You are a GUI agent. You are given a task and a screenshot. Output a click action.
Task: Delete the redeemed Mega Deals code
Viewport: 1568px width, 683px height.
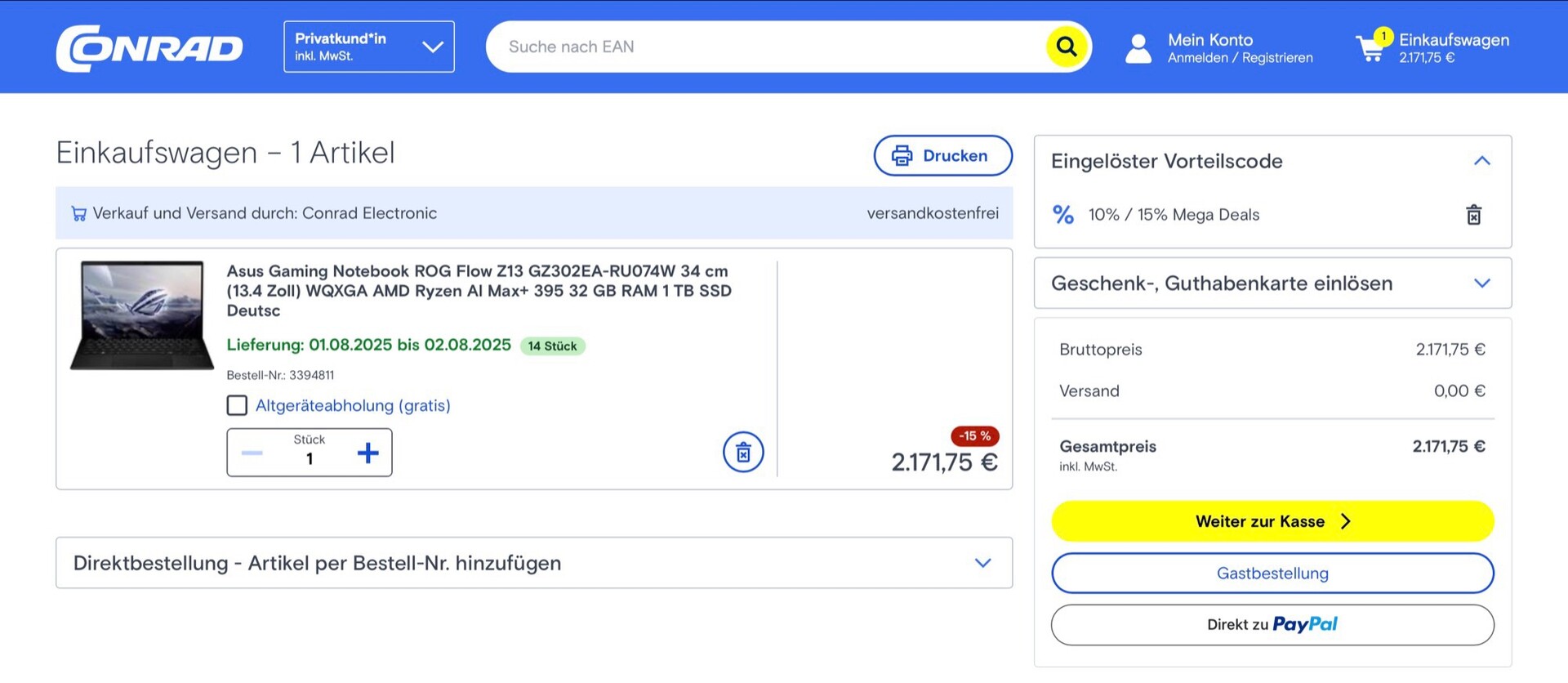click(x=1473, y=215)
